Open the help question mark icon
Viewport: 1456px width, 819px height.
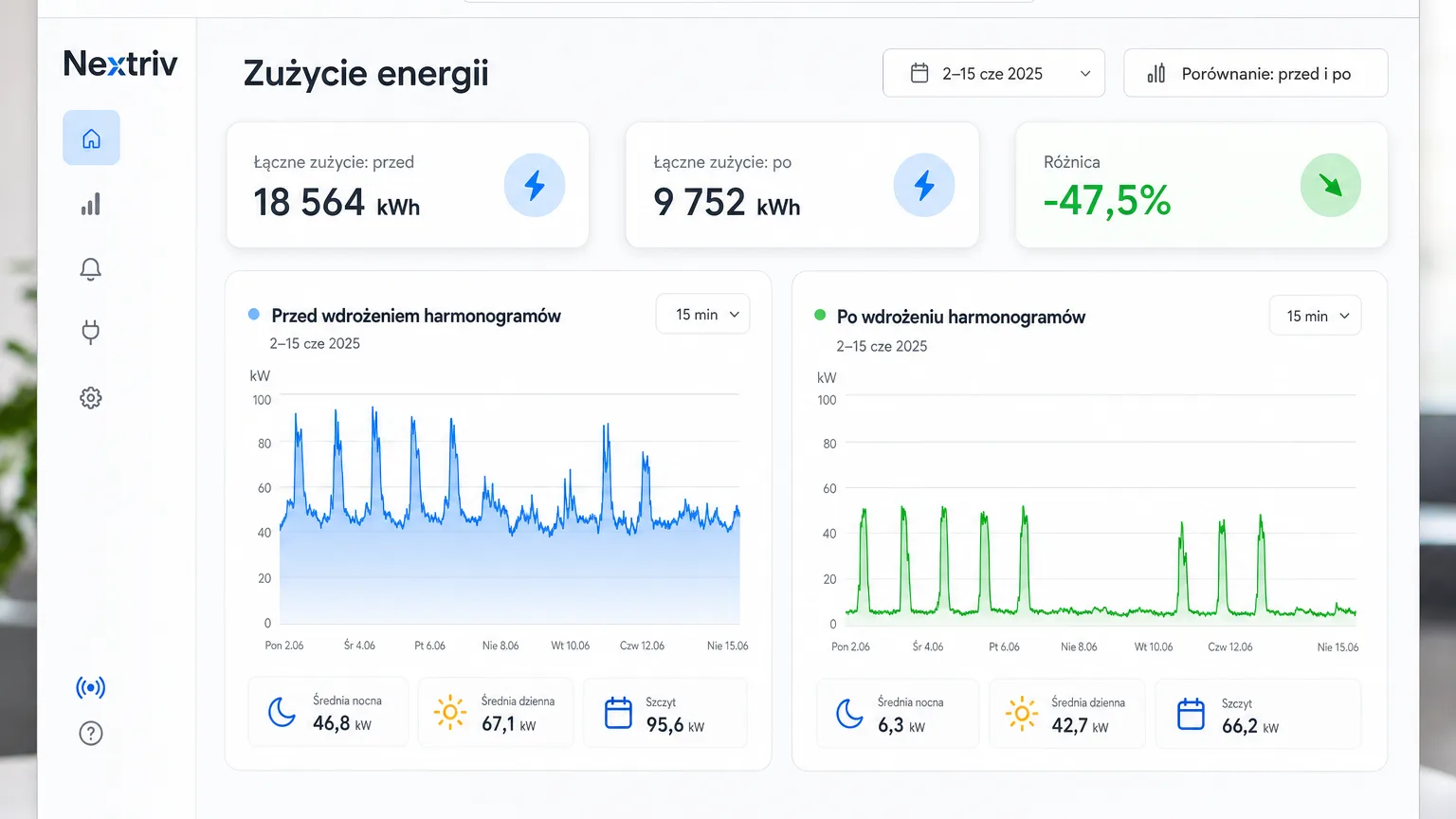(x=91, y=733)
